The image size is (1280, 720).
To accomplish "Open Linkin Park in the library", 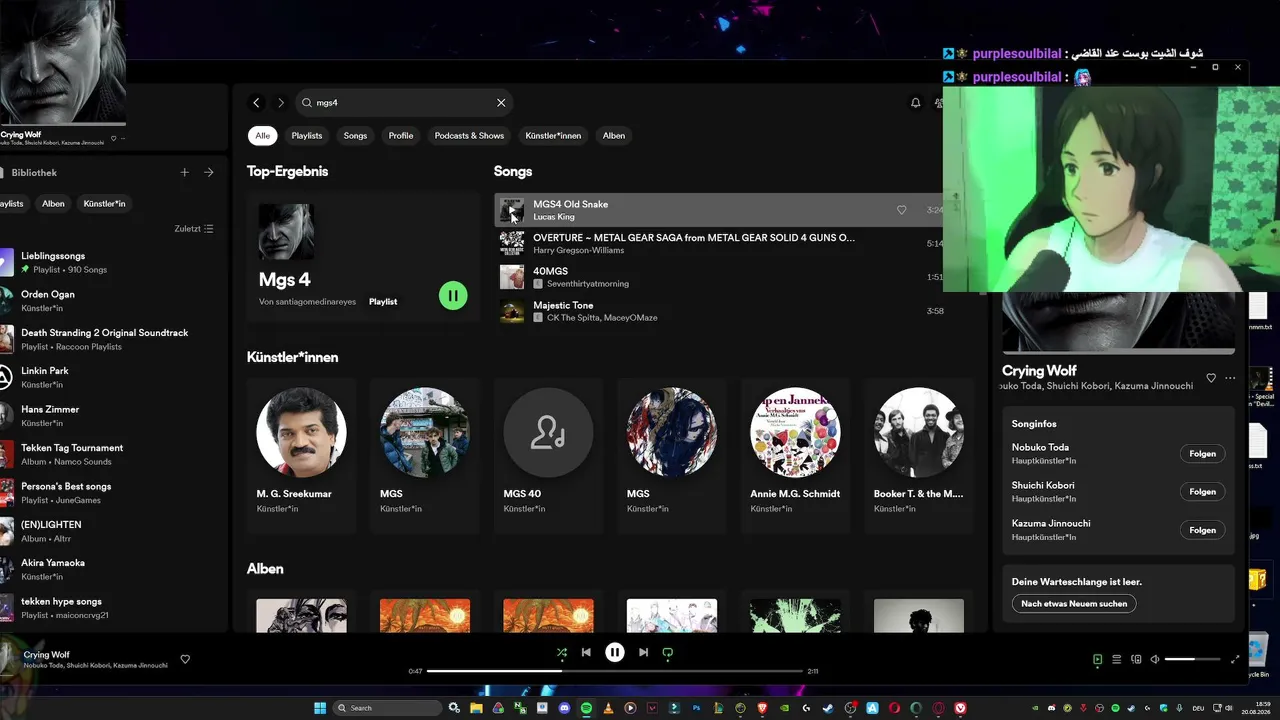I will click(108, 377).
